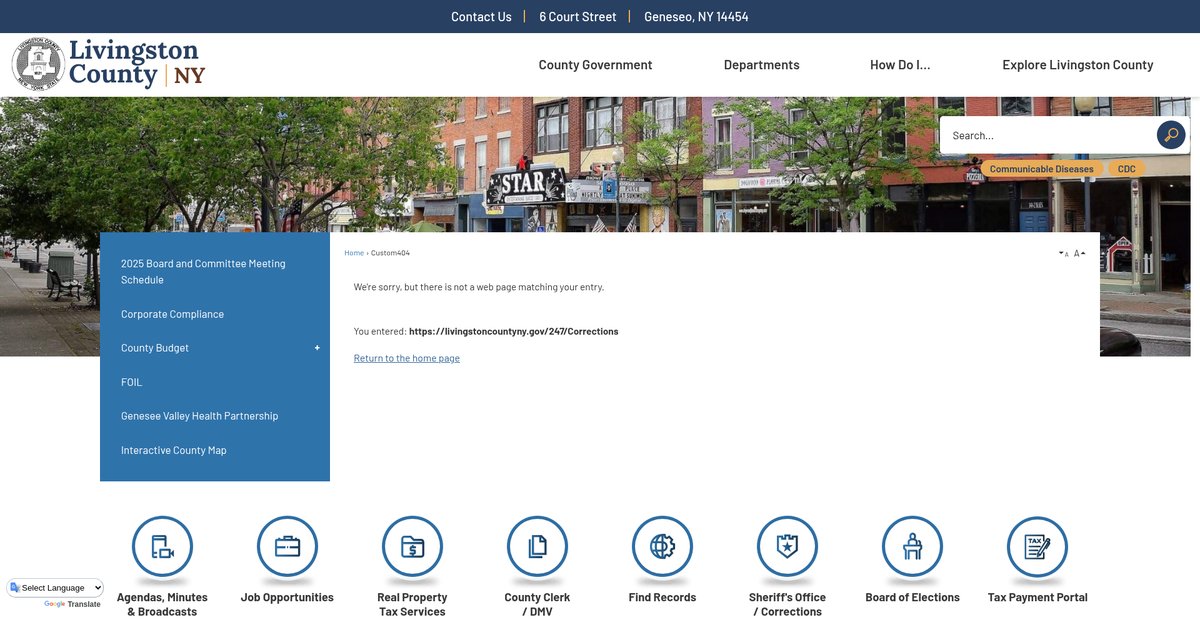This screenshot has width=1200, height=620.
Task: Click the Google Translate link
Action: tap(72, 604)
